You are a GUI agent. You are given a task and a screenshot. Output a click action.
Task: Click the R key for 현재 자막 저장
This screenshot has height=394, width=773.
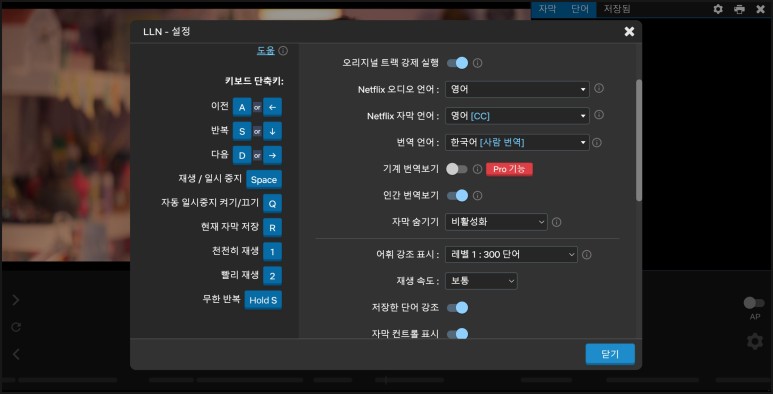pyautogui.click(x=273, y=227)
